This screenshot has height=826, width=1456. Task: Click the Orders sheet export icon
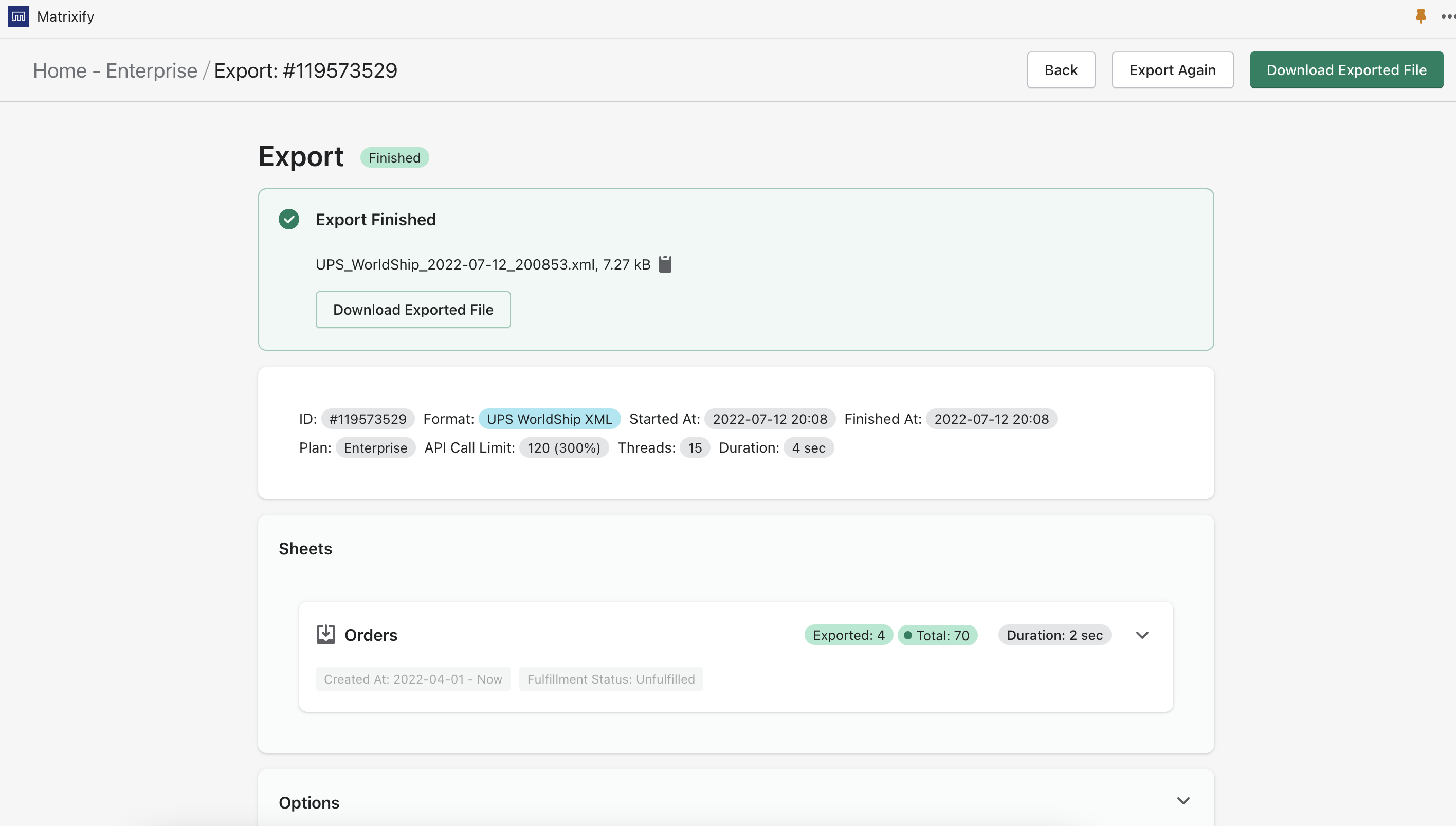pos(325,634)
